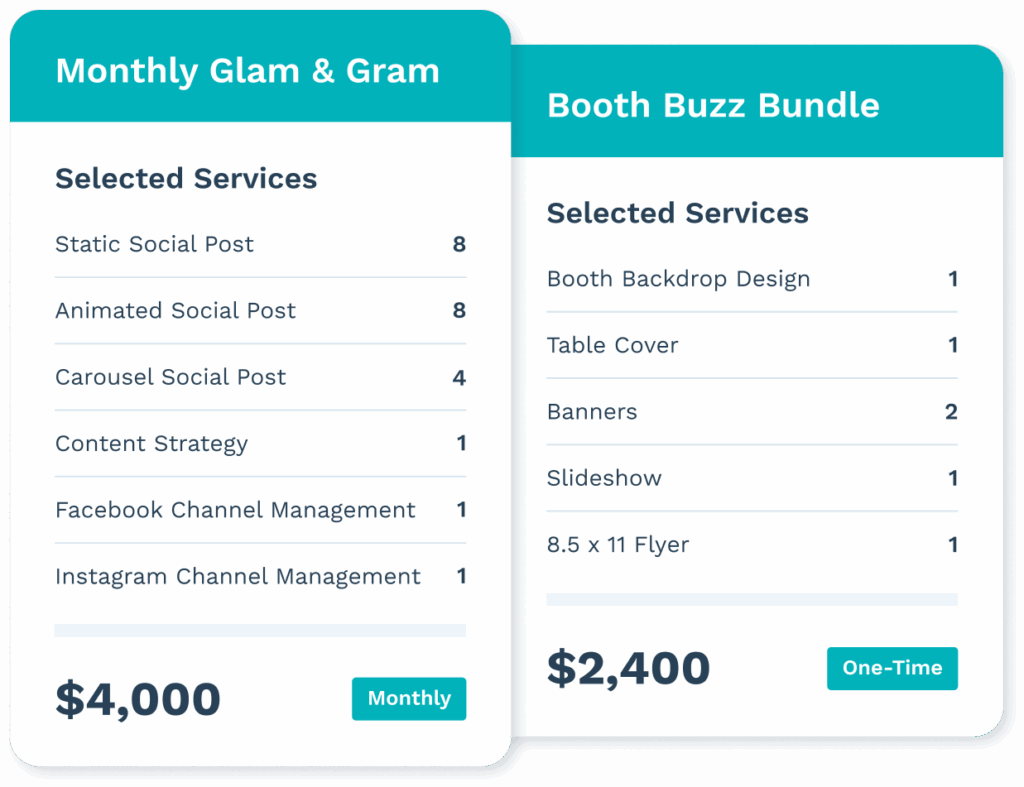Choose the Carousel Social Post item
This screenshot has width=1024, height=787.
[260, 377]
